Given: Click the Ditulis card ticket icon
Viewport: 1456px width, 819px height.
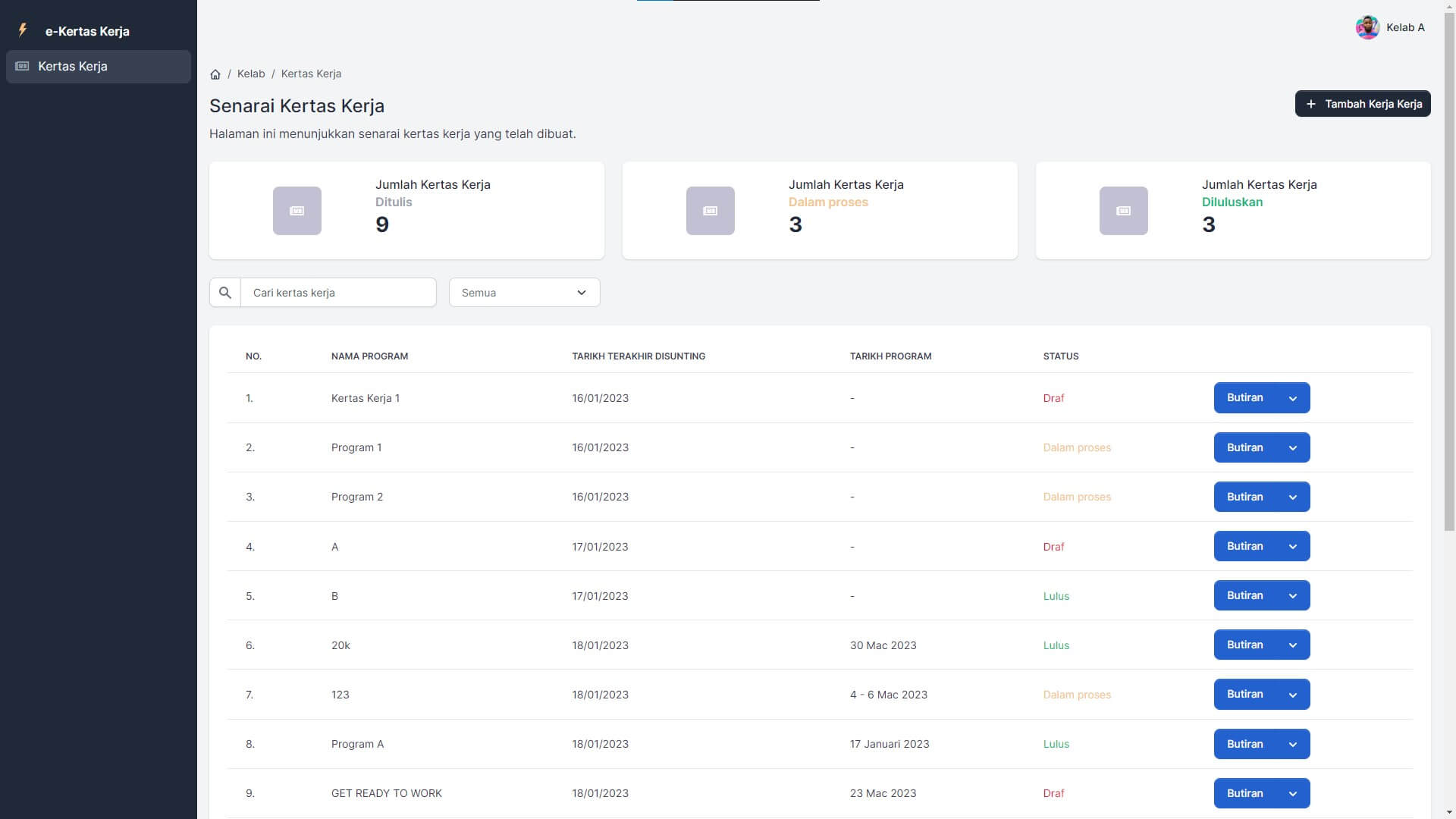Looking at the screenshot, I should [x=297, y=211].
